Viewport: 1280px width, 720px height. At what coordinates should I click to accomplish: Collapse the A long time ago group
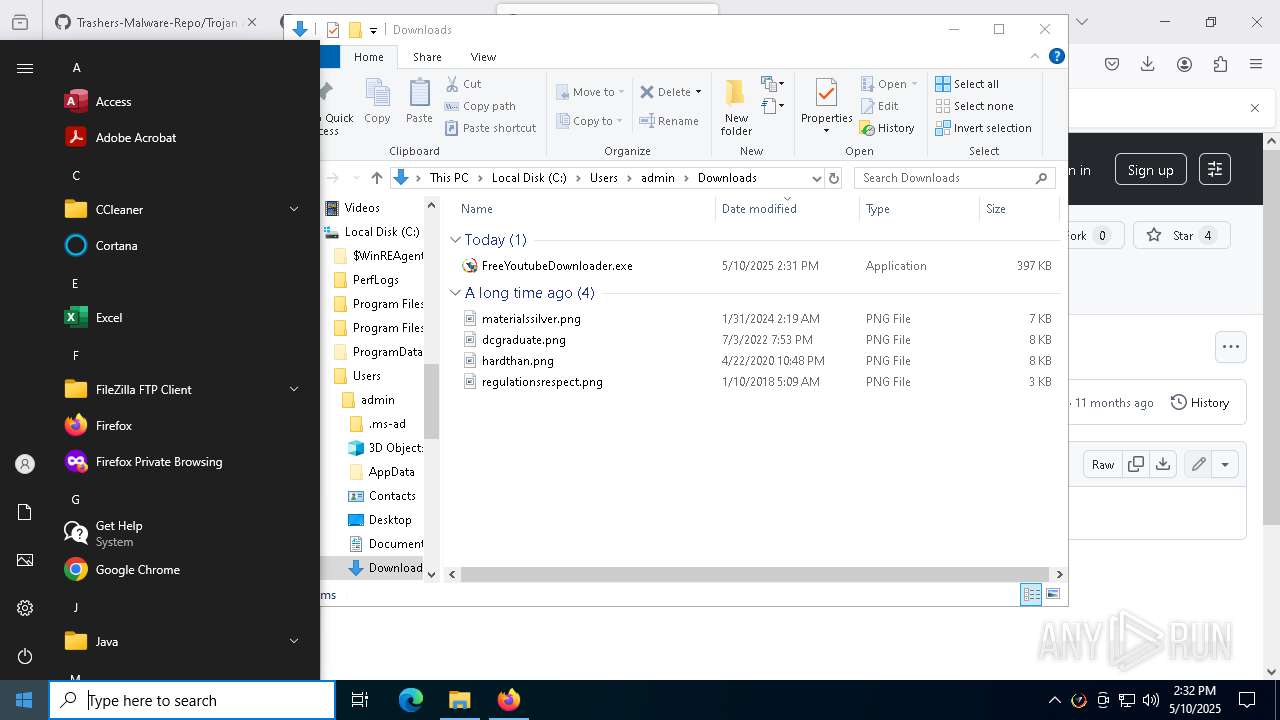[x=455, y=293]
